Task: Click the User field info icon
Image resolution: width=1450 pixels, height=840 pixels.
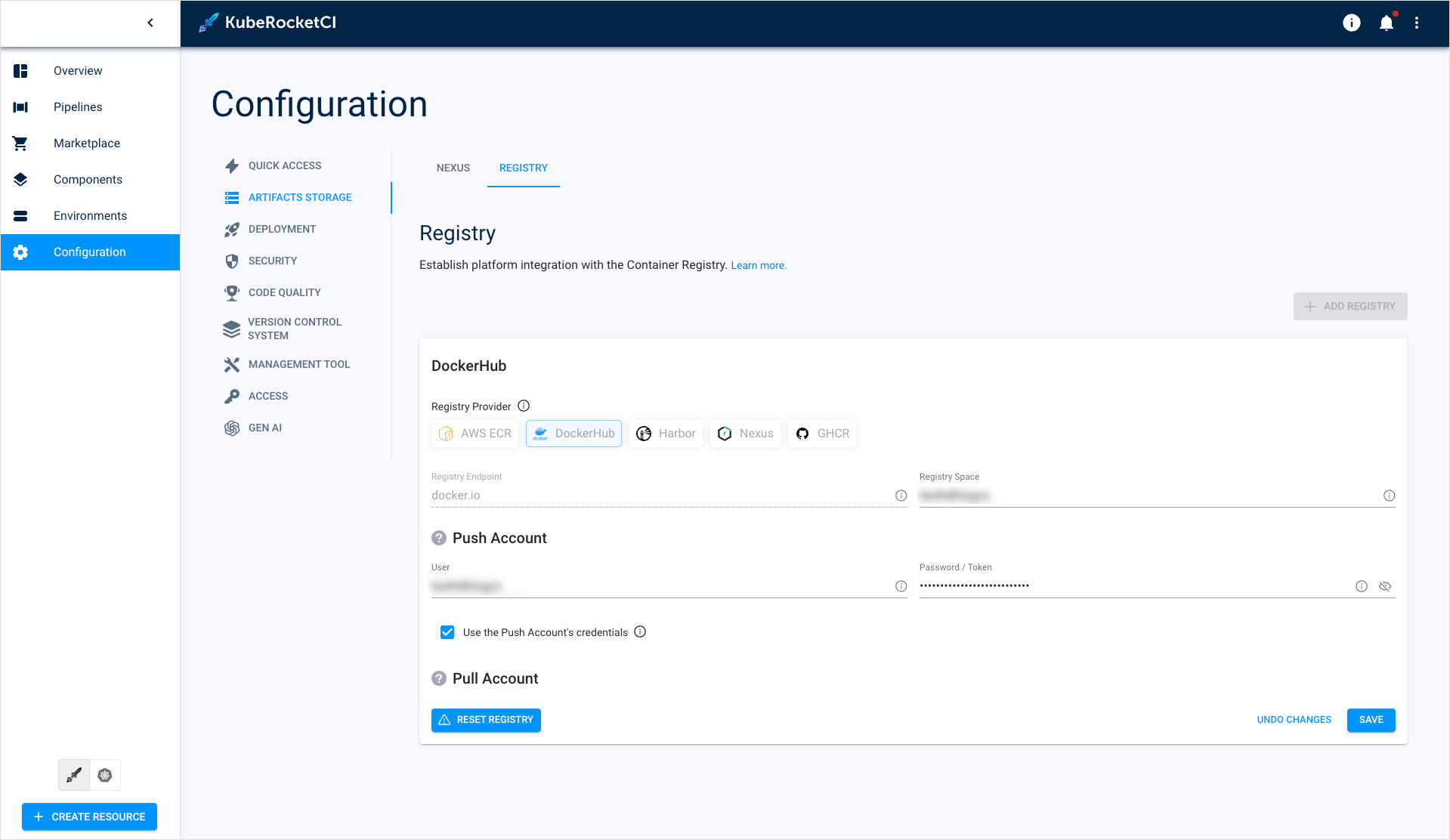Action: pos(901,586)
